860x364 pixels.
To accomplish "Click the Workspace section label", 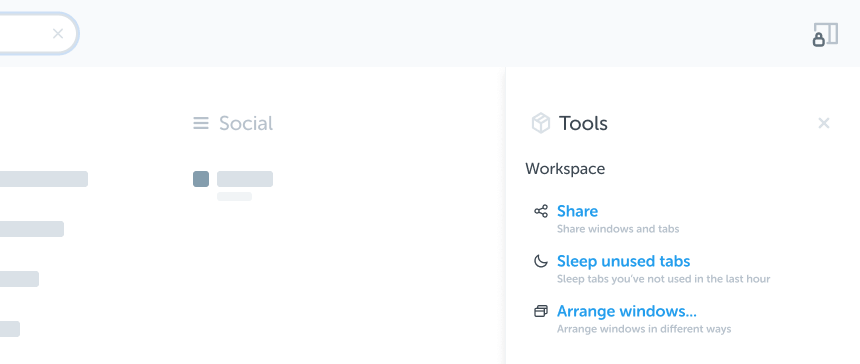I will [x=565, y=169].
